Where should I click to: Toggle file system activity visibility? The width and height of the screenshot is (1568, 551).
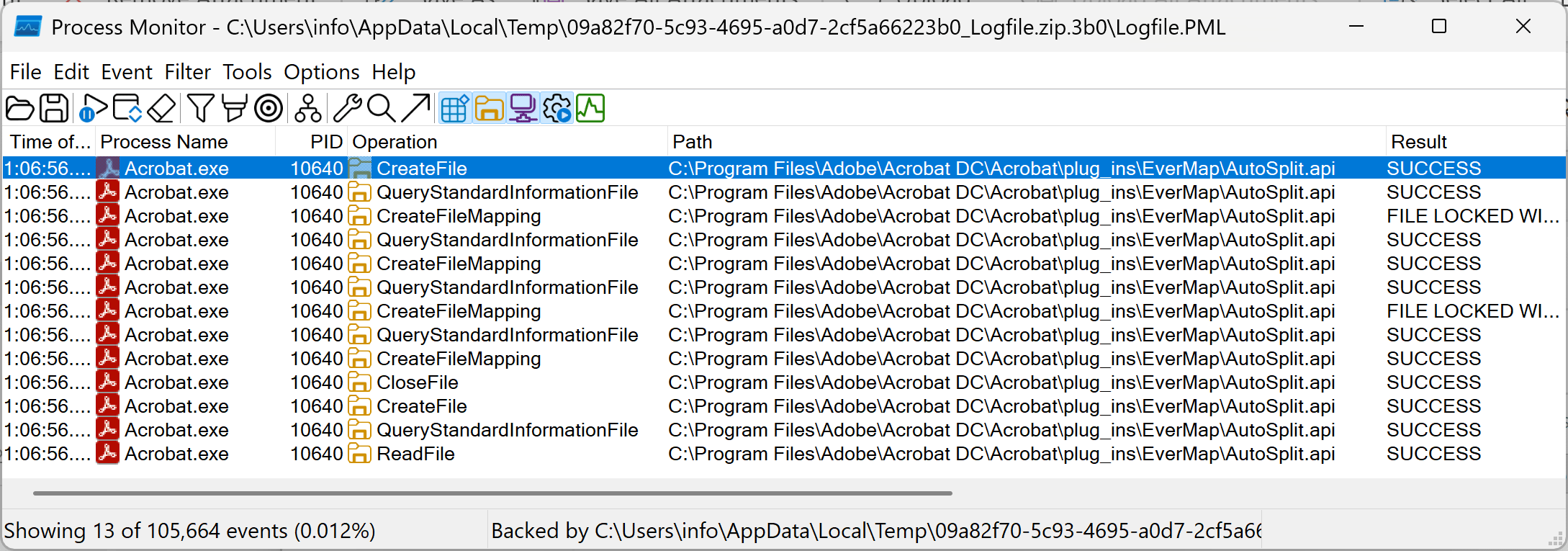(489, 108)
